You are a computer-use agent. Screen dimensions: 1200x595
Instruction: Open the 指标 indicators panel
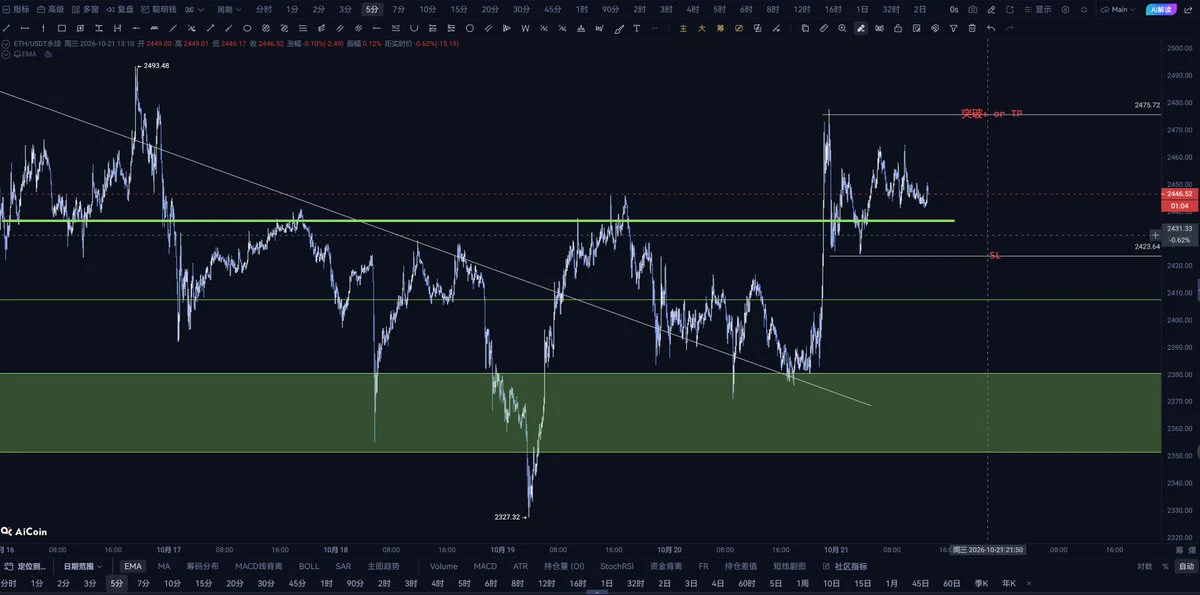pyautogui.click(x=17, y=9)
